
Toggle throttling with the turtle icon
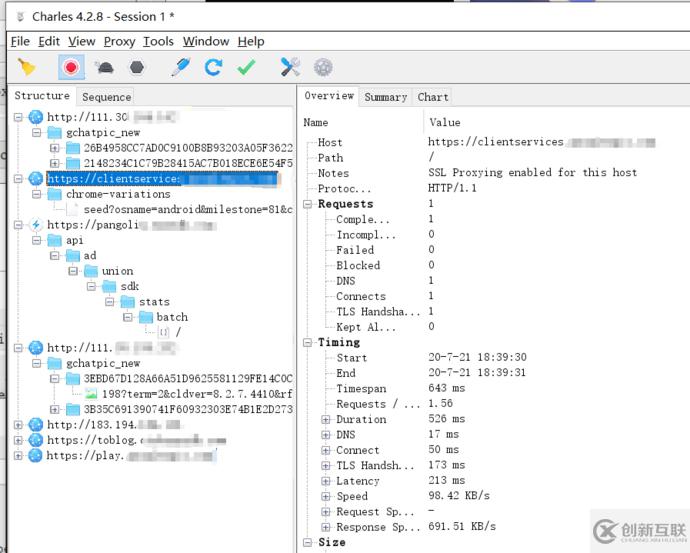tap(104, 67)
